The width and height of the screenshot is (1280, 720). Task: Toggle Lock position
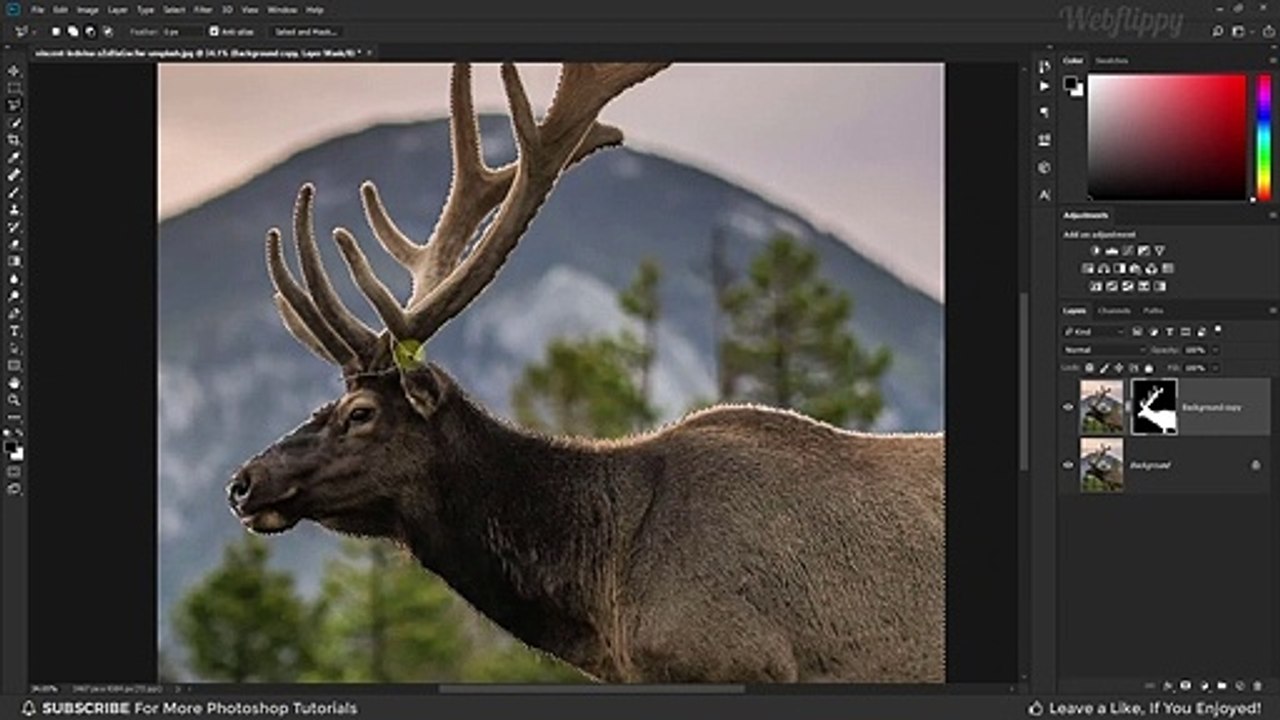[x=1117, y=368]
